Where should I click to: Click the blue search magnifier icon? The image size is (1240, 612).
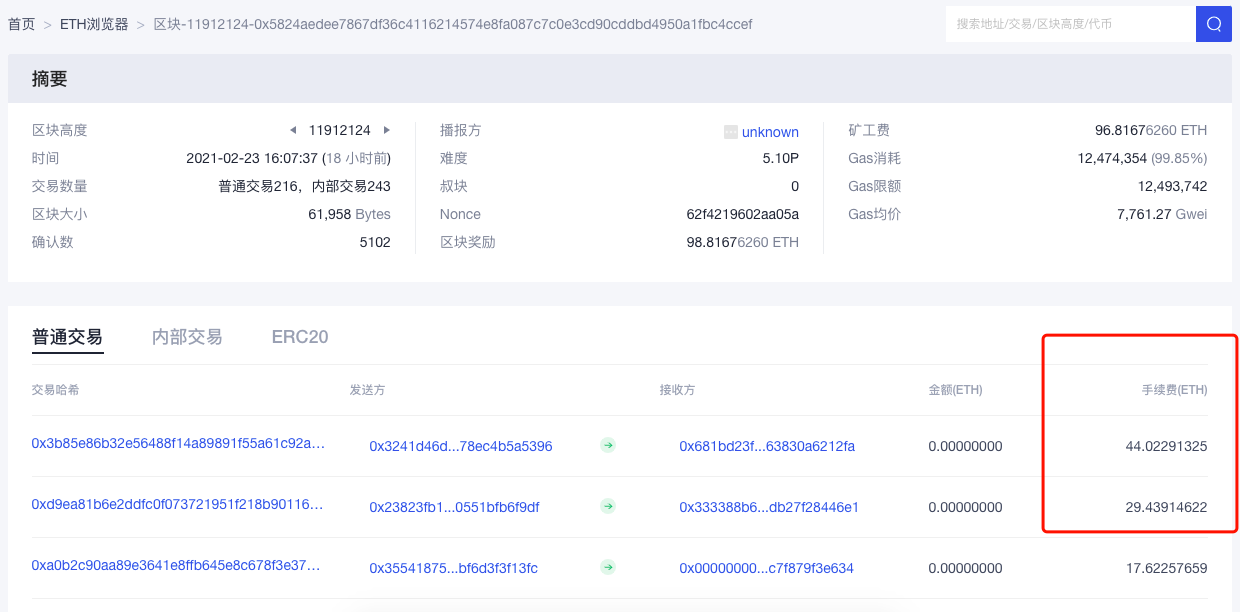click(x=1213, y=23)
